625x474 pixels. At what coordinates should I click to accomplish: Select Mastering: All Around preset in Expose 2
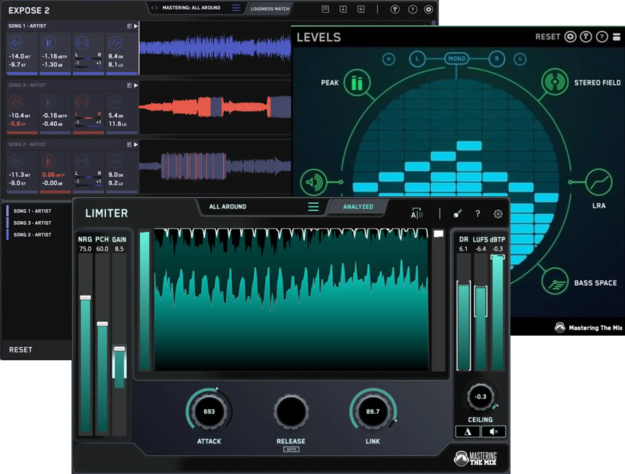(191, 8)
